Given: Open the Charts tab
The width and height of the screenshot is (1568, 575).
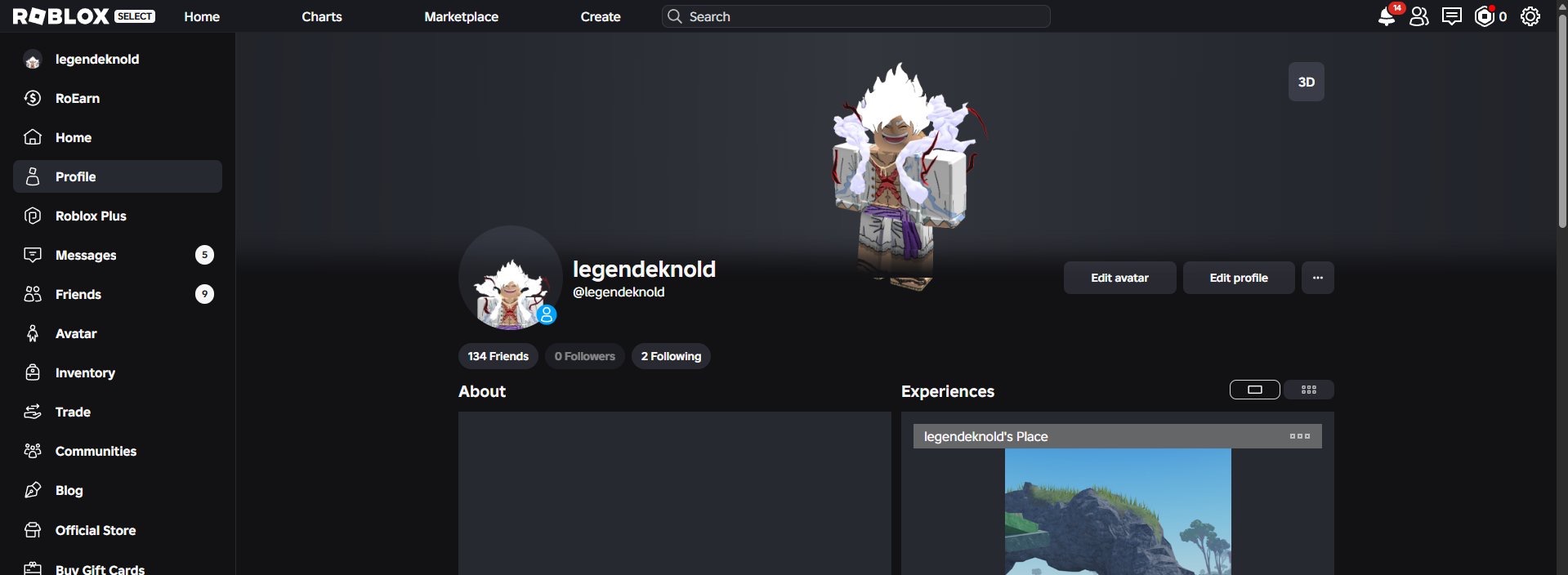Looking at the screenshot, I should click(x=322, y=16).
